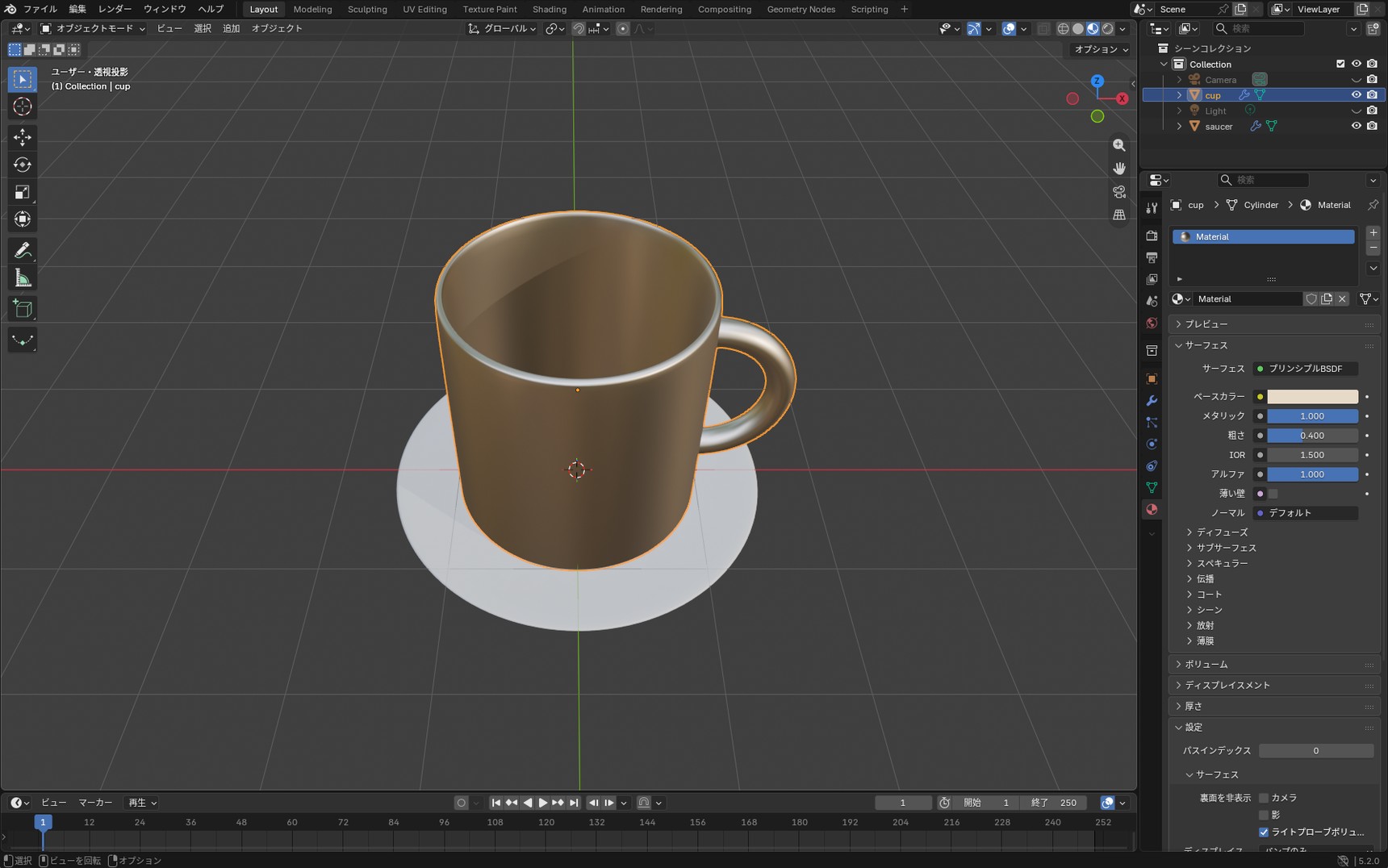Click the ベースカラー color swatch
Image resolution: width=1388 pixels, height=868 pixels.
(x=1312, y=397)
